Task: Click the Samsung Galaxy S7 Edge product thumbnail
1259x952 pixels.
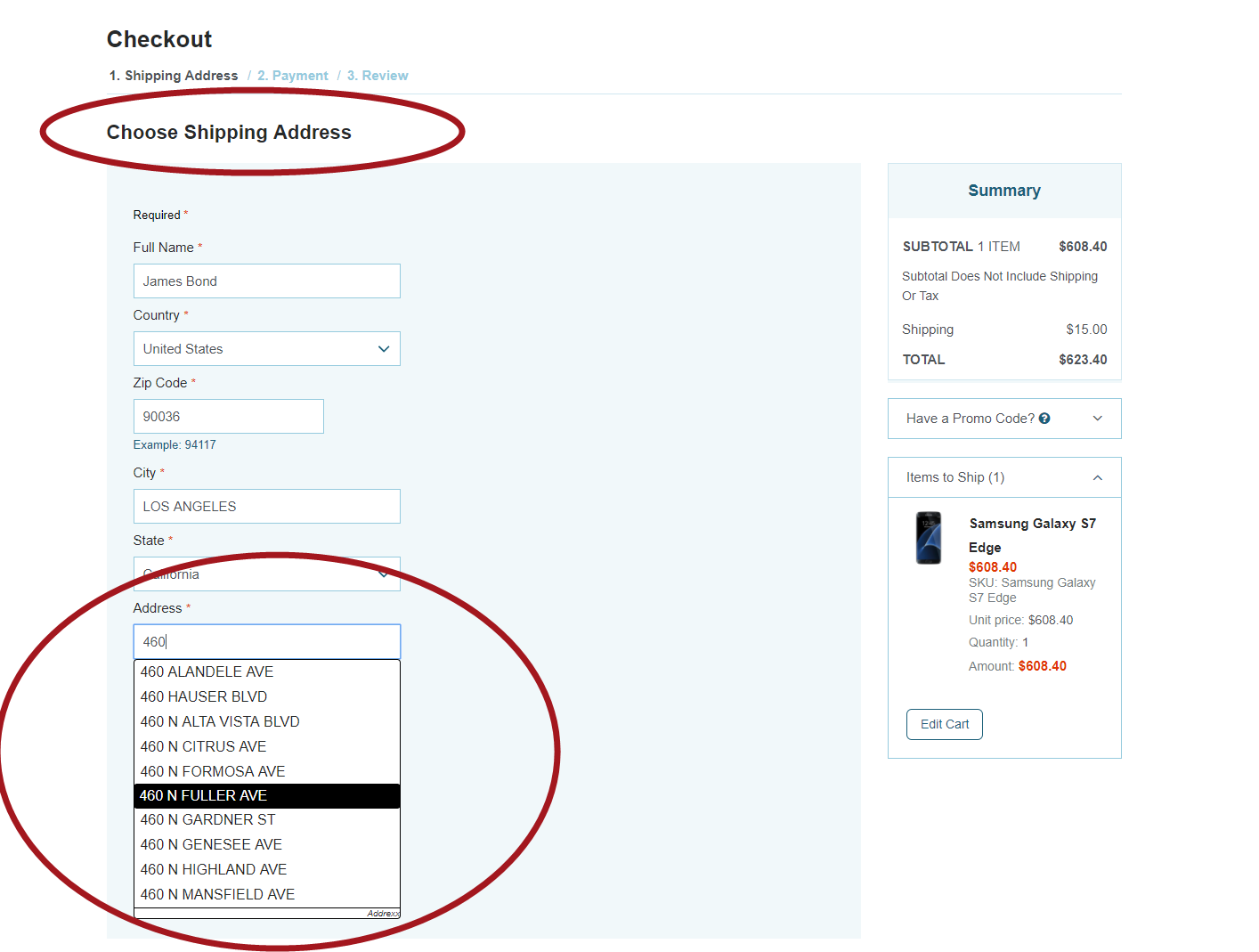Action: (928, 538)
